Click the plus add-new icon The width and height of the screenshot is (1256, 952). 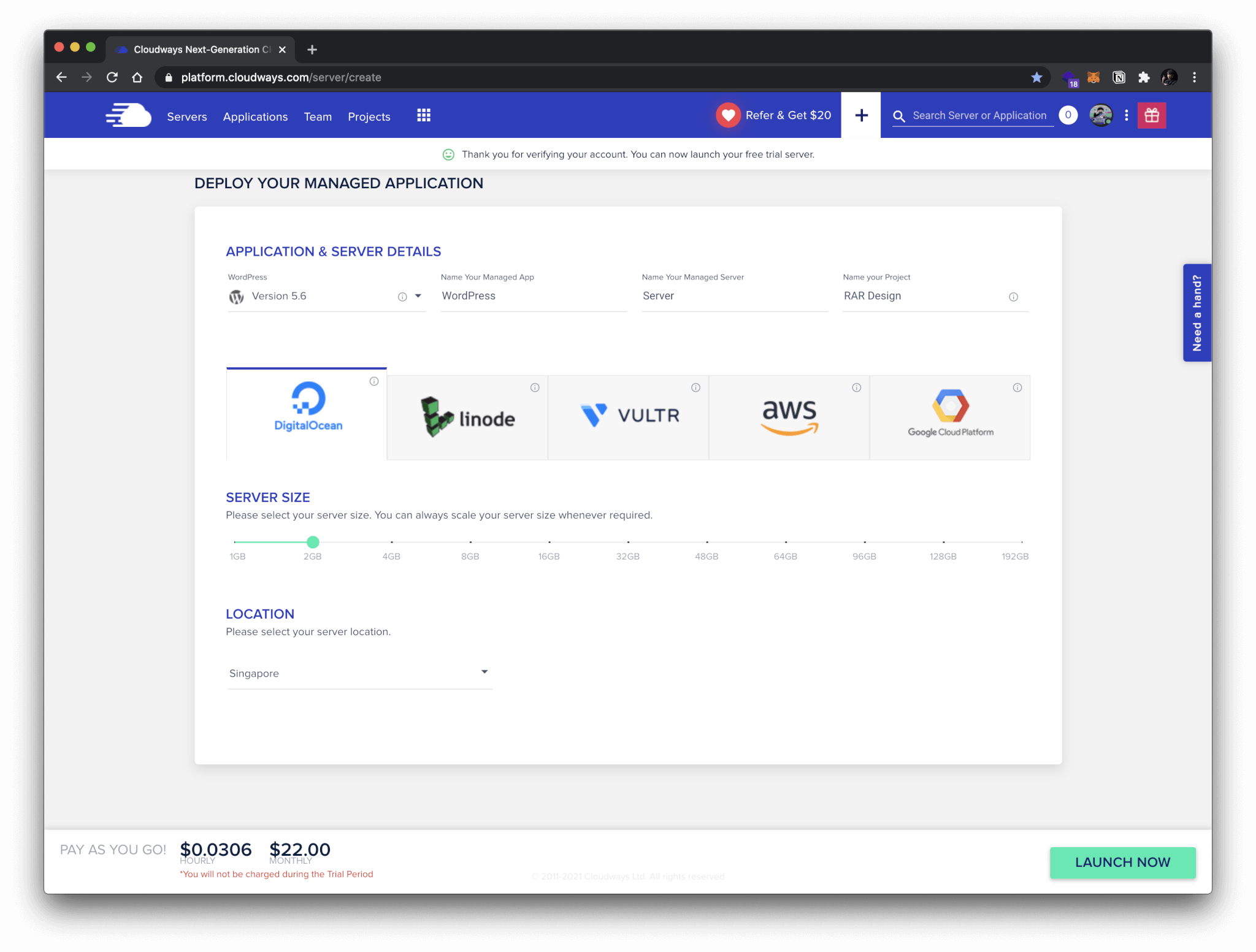[x=860, y=115]
